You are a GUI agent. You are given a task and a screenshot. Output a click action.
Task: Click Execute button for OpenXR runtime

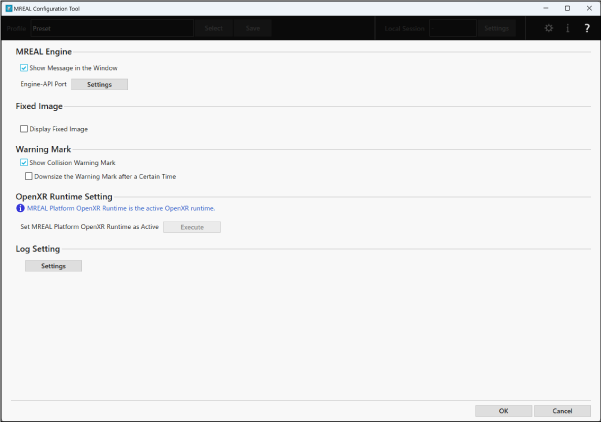click(192, 227)
